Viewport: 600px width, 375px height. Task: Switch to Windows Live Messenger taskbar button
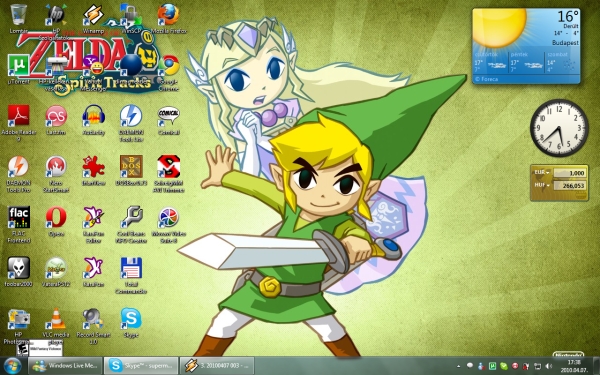pos(65,366)
